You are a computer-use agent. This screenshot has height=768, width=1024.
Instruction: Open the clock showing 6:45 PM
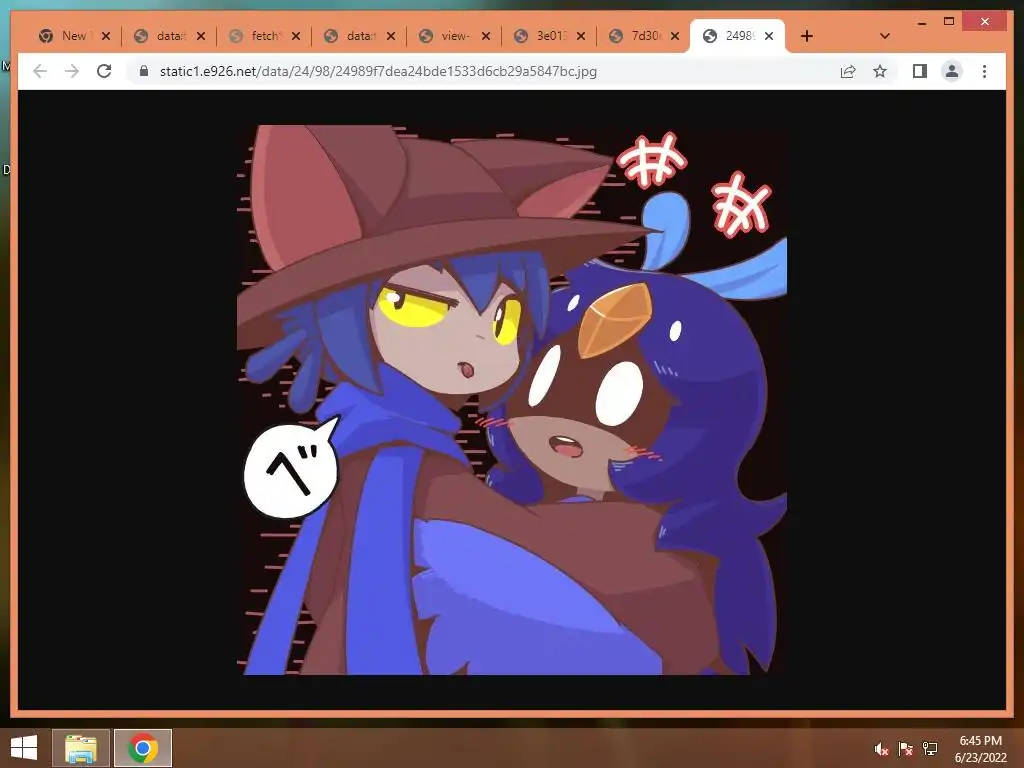(980, 749)
